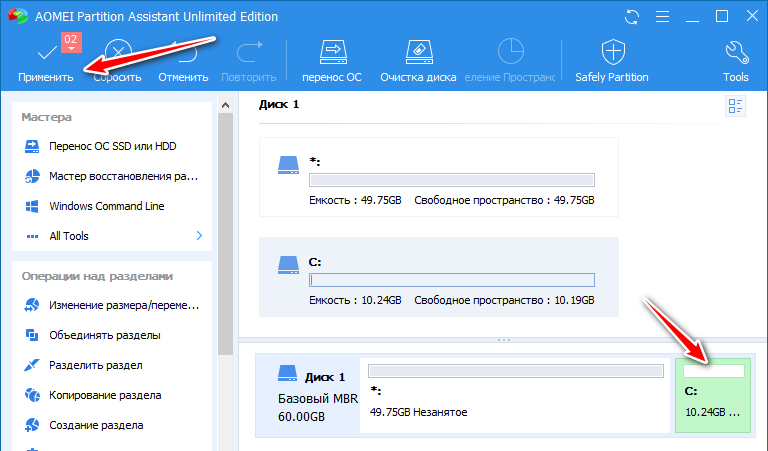Open All Tools sidebar entry
The height and width of the screenshot is (451, 768).
pyautogui.click(x=112, y=236)
